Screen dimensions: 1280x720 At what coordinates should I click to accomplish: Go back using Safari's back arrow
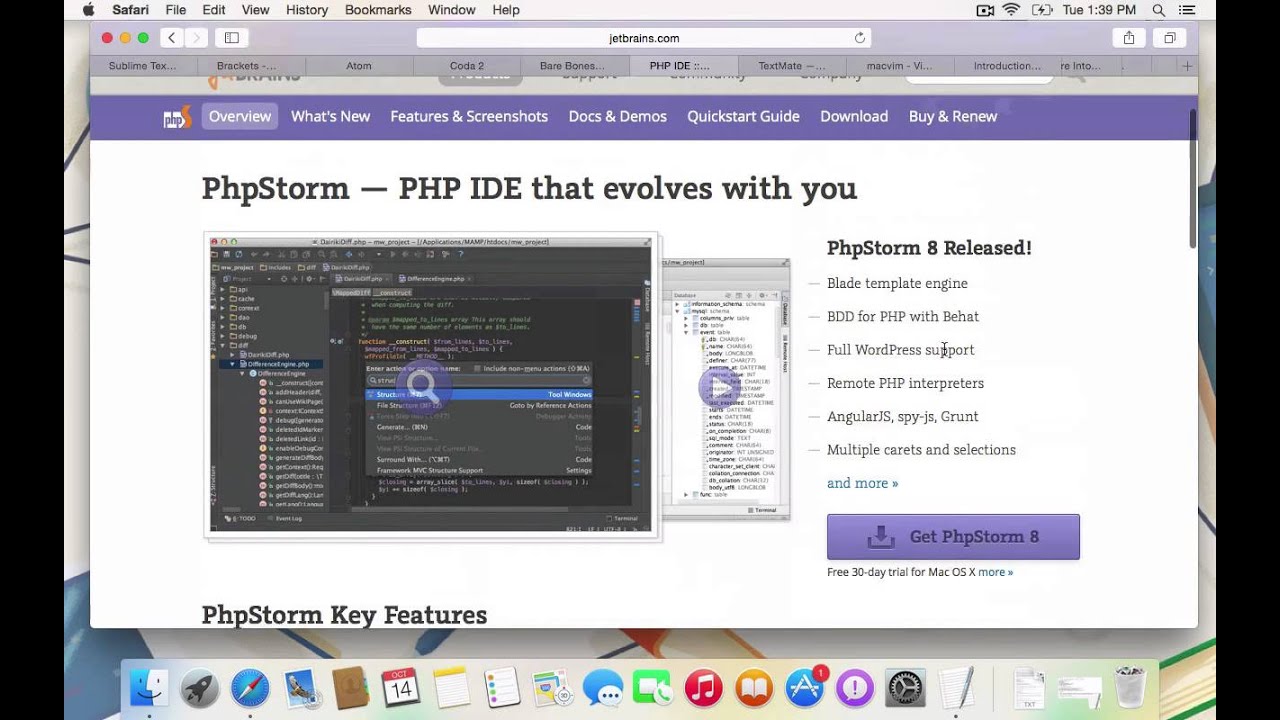coord(172,38)
